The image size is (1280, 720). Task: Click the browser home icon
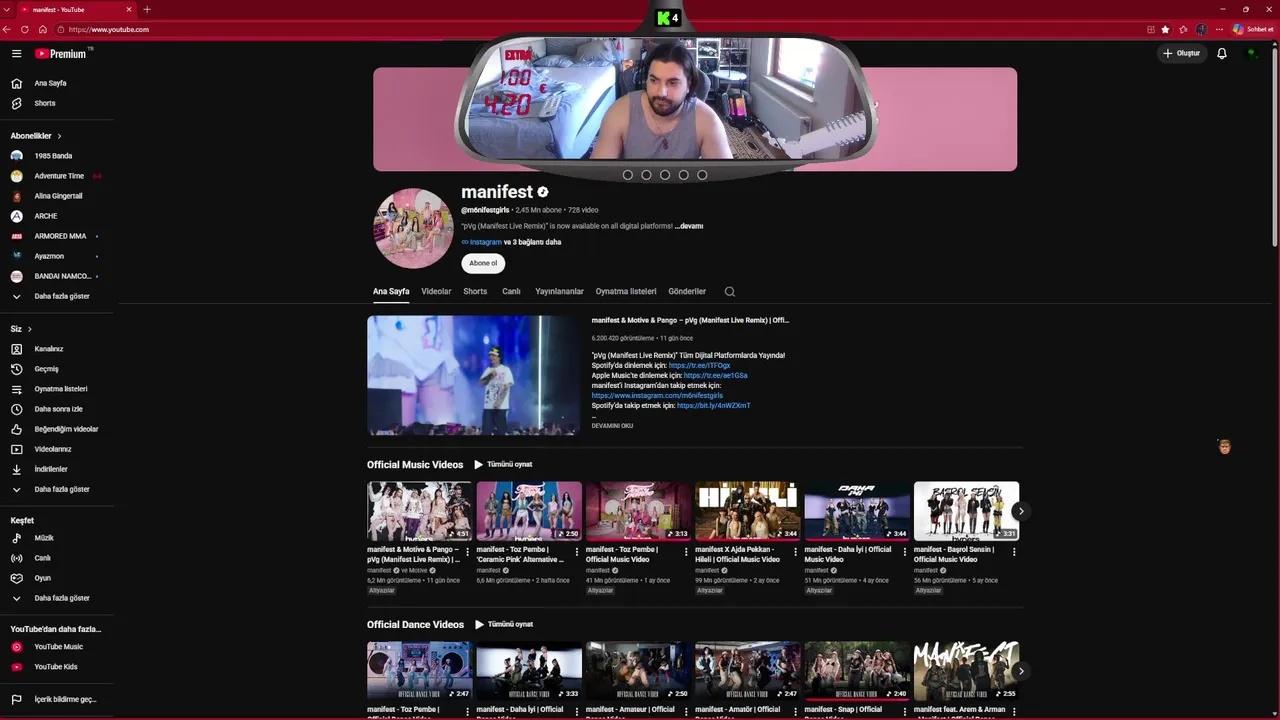42,29
